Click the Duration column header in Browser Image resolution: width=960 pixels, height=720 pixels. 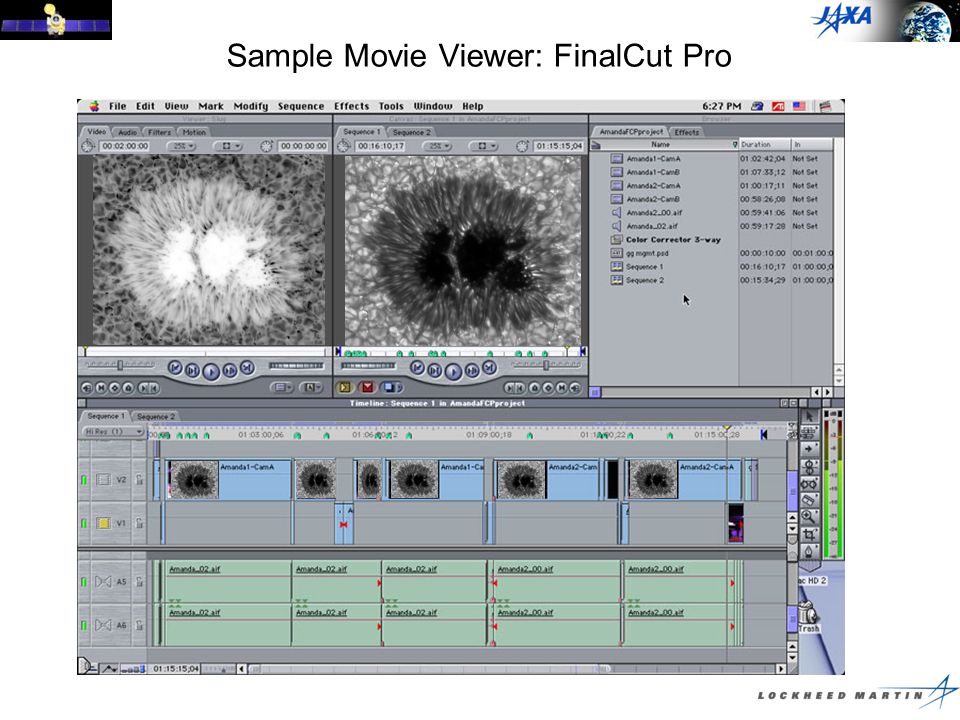(763, 144)
